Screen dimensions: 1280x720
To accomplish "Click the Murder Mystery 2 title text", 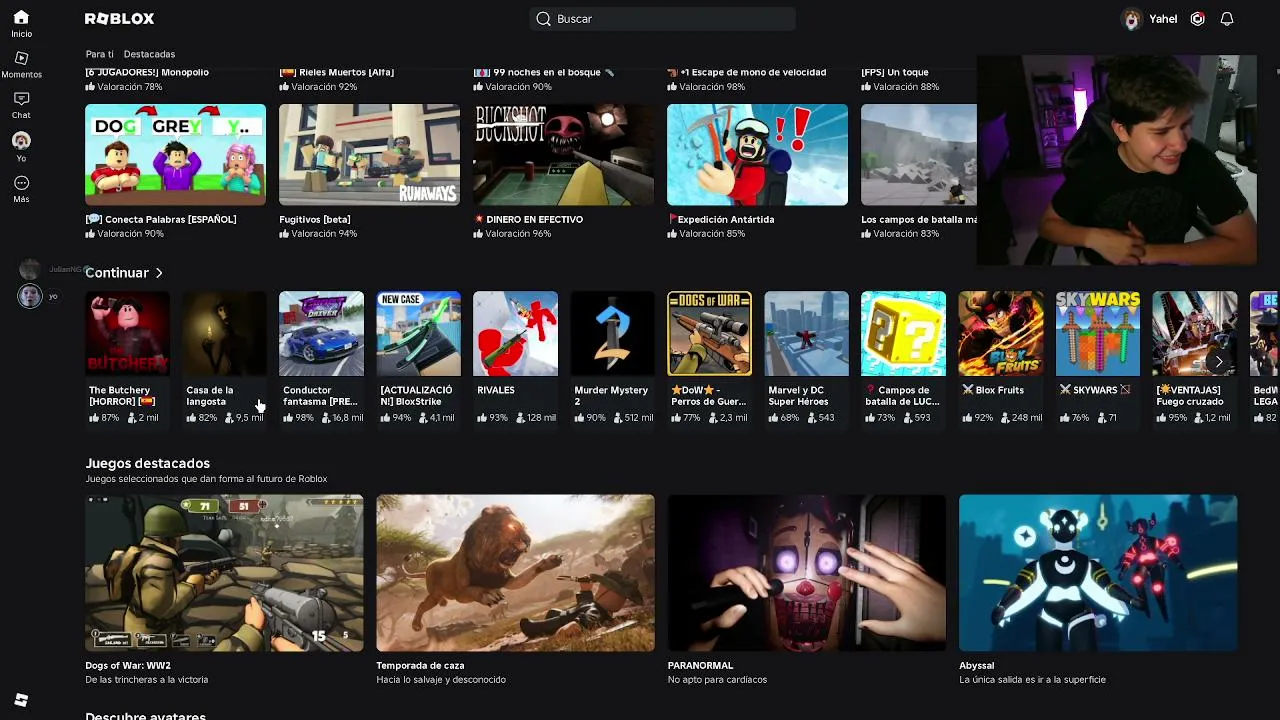I will point(611,396).
